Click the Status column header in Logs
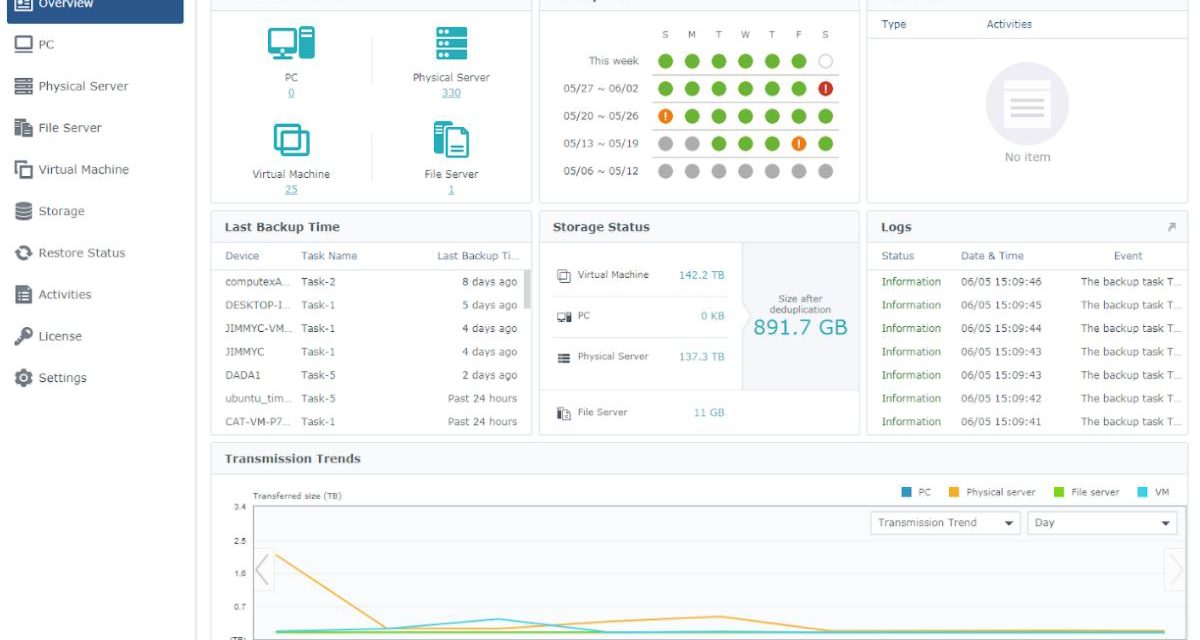This screenshot has width=1200, height=640. 898,256
